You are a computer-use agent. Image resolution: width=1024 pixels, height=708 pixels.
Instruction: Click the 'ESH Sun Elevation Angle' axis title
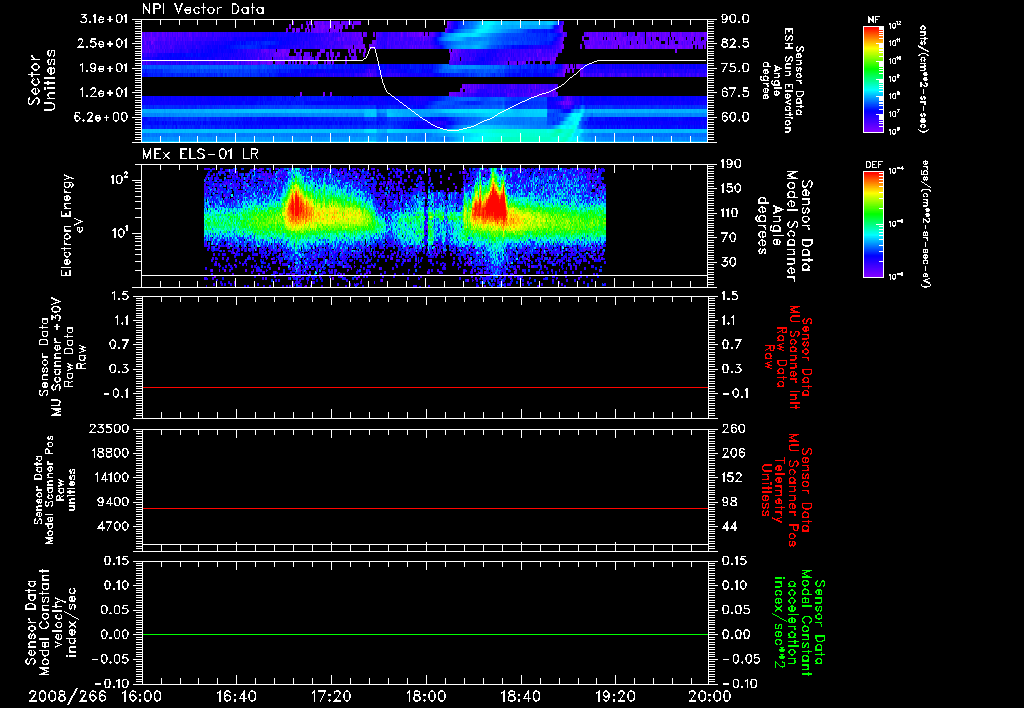point(782,80)
